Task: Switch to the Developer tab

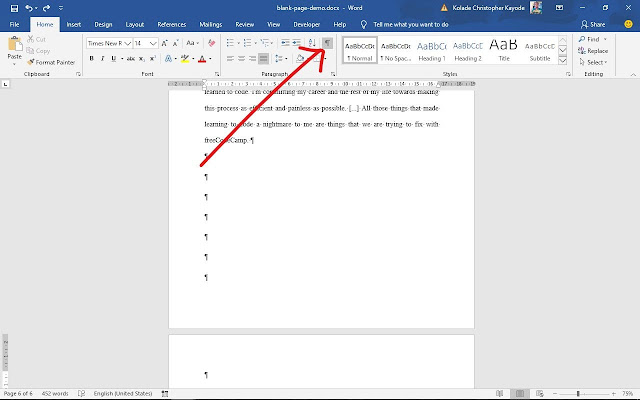Action: pyautogui.click(x=307, y=24)
